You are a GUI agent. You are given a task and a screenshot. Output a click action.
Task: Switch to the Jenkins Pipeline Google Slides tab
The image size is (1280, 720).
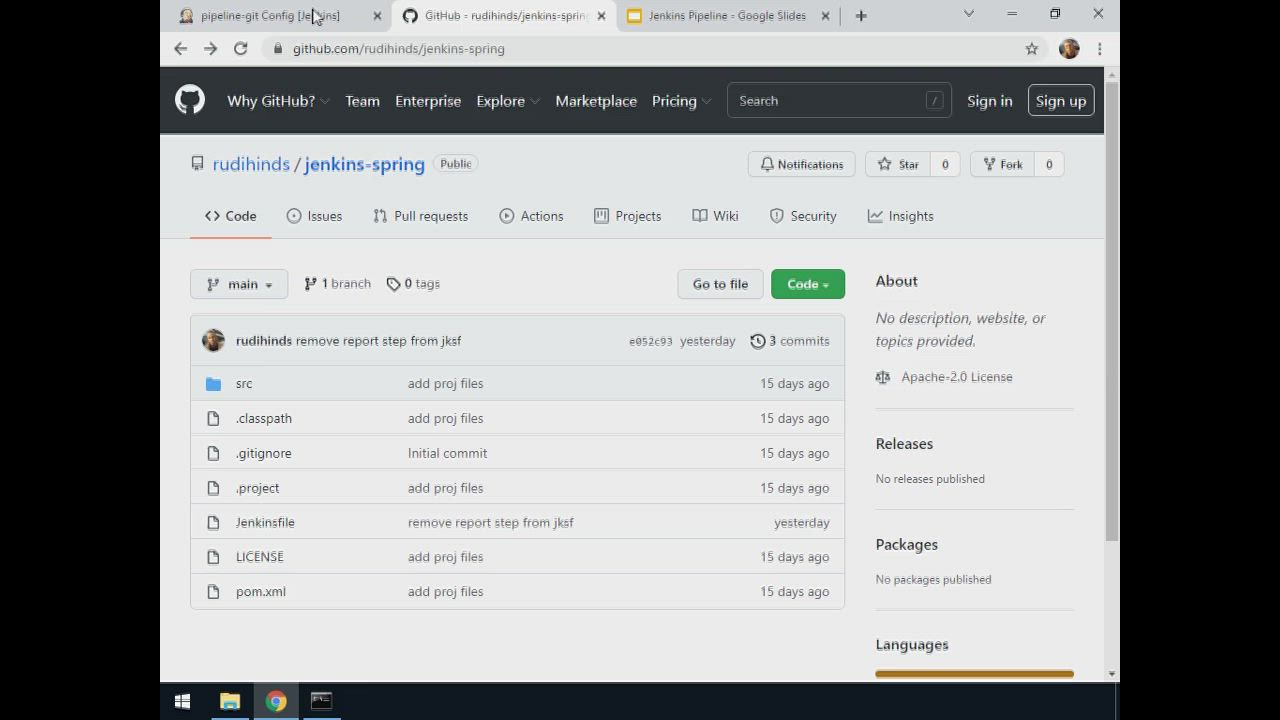coord(727,16)
